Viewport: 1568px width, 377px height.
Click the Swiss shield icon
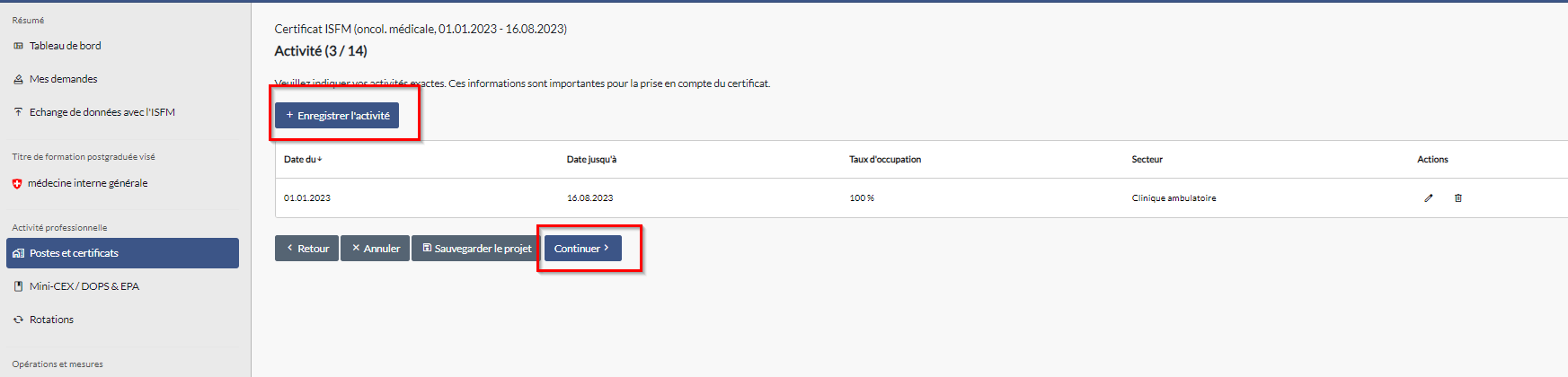pyautogui.click(x=16, y=183)
